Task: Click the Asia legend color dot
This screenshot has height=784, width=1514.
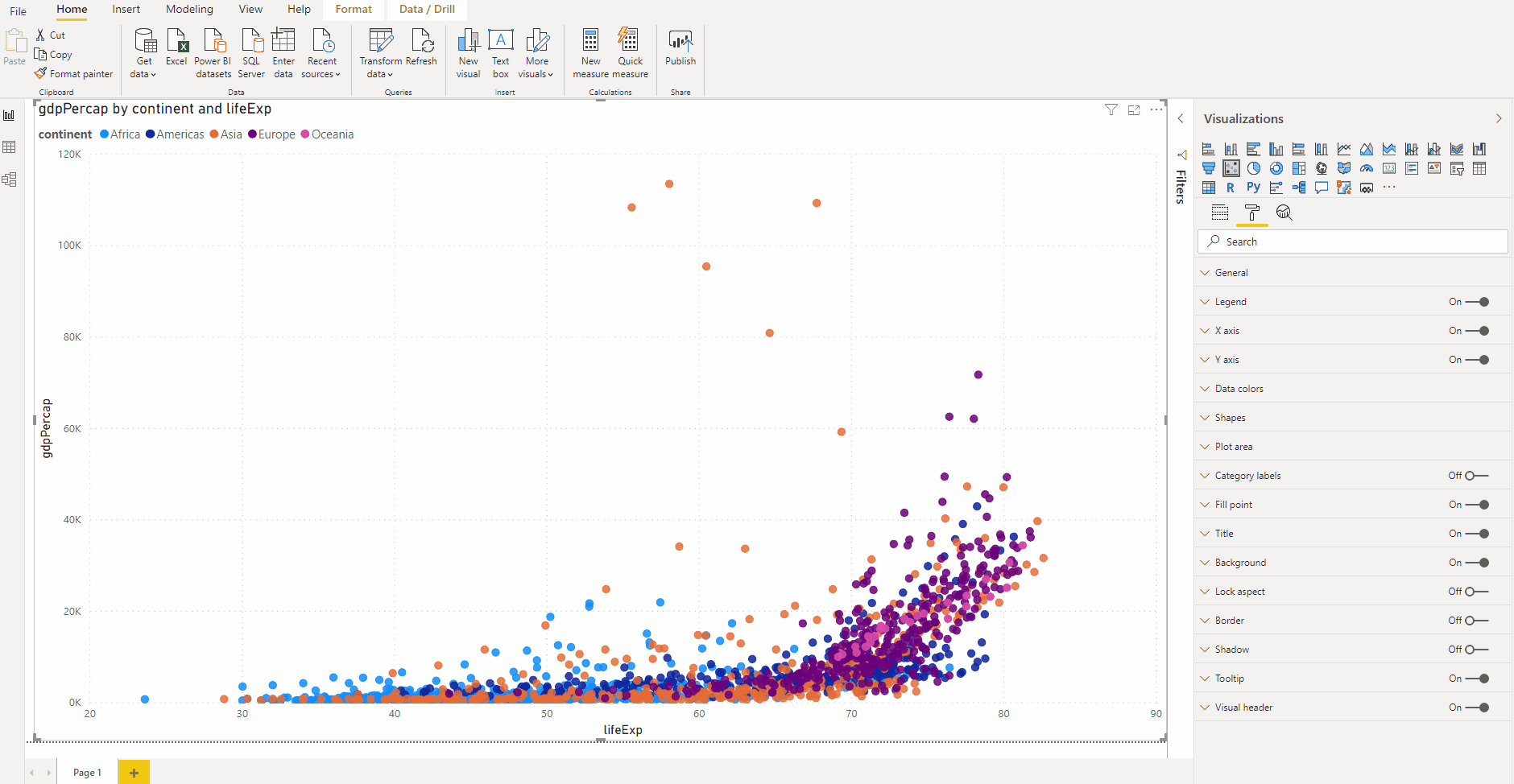Action: pos(214,134)
